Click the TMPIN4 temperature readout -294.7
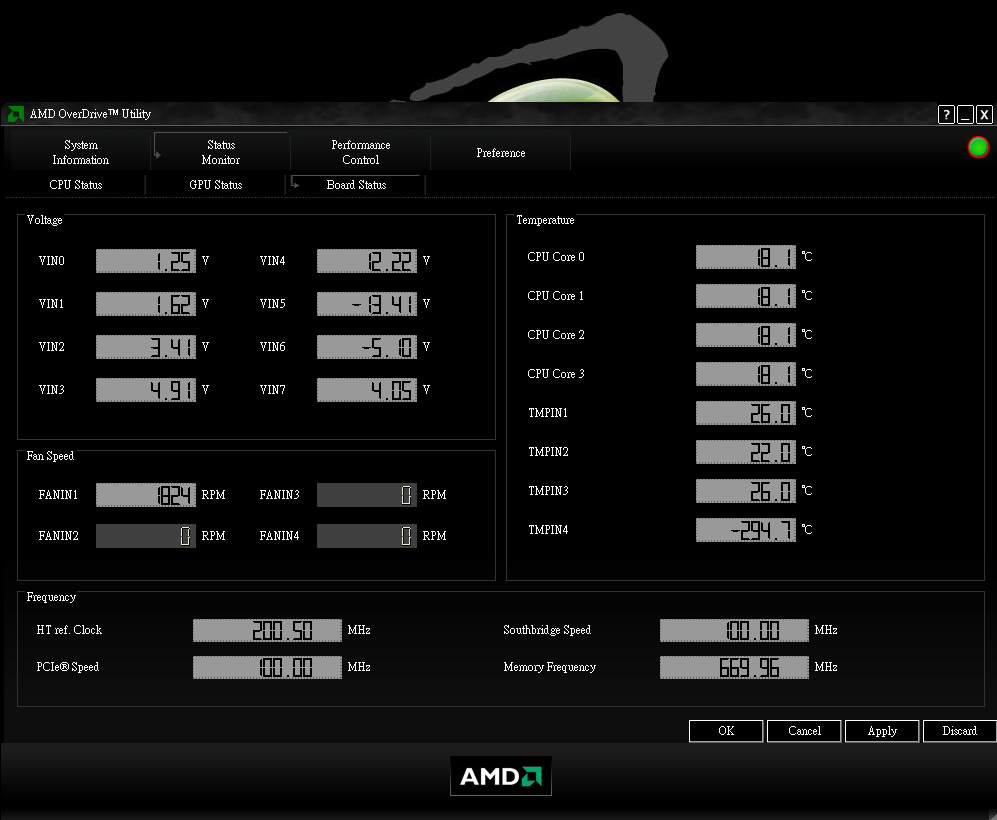Viewport: 997px width, 820px height. point(746,530)
